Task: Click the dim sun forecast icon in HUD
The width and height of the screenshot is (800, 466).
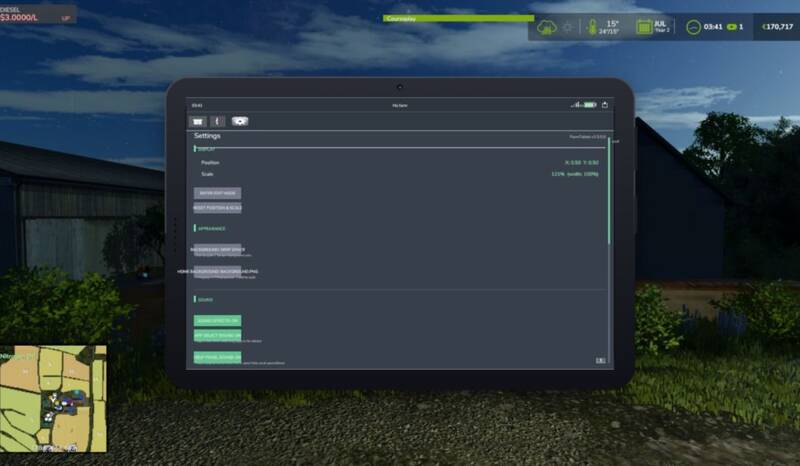Action: point(567,27)
